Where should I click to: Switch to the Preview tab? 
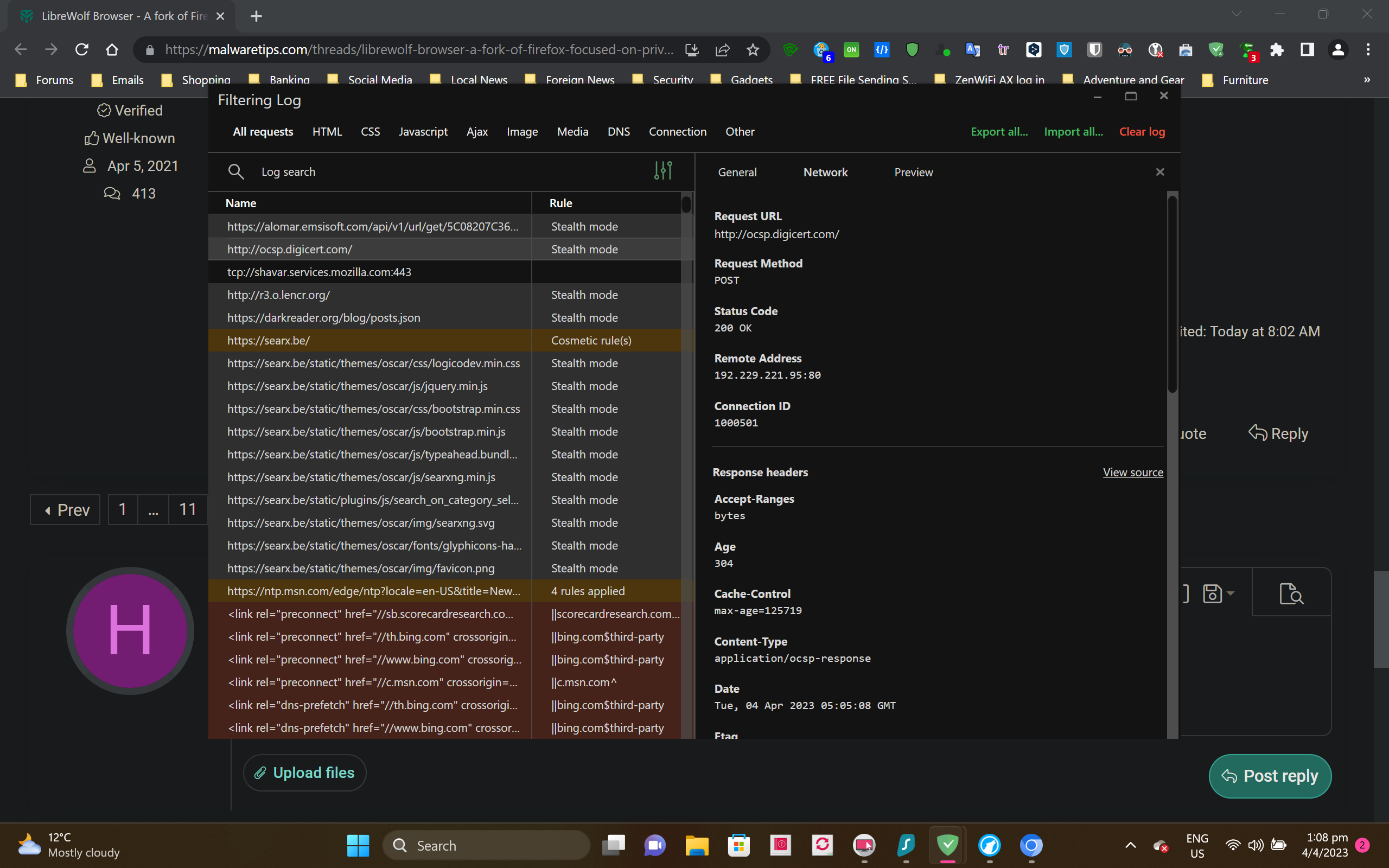[x=913, y=172]
